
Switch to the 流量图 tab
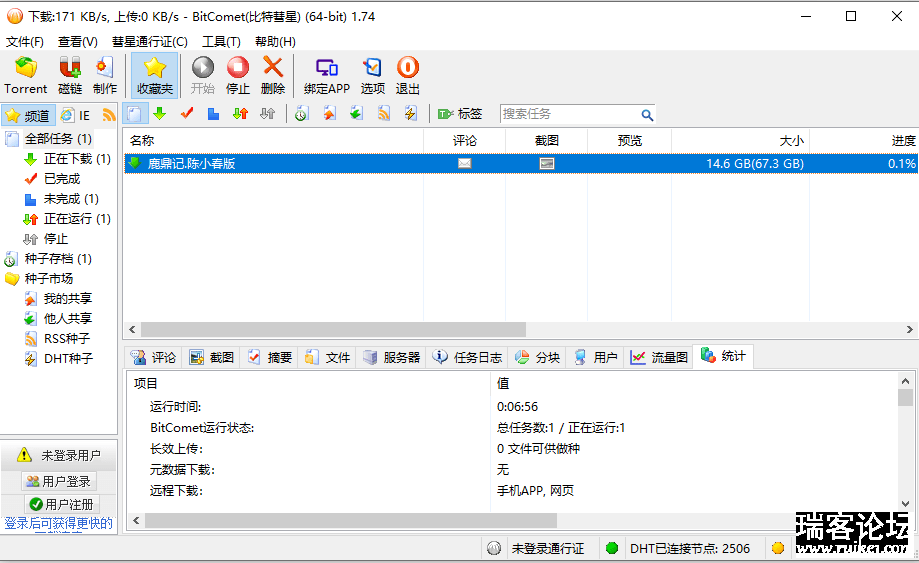pyautogui.click(x=659, y=357)
